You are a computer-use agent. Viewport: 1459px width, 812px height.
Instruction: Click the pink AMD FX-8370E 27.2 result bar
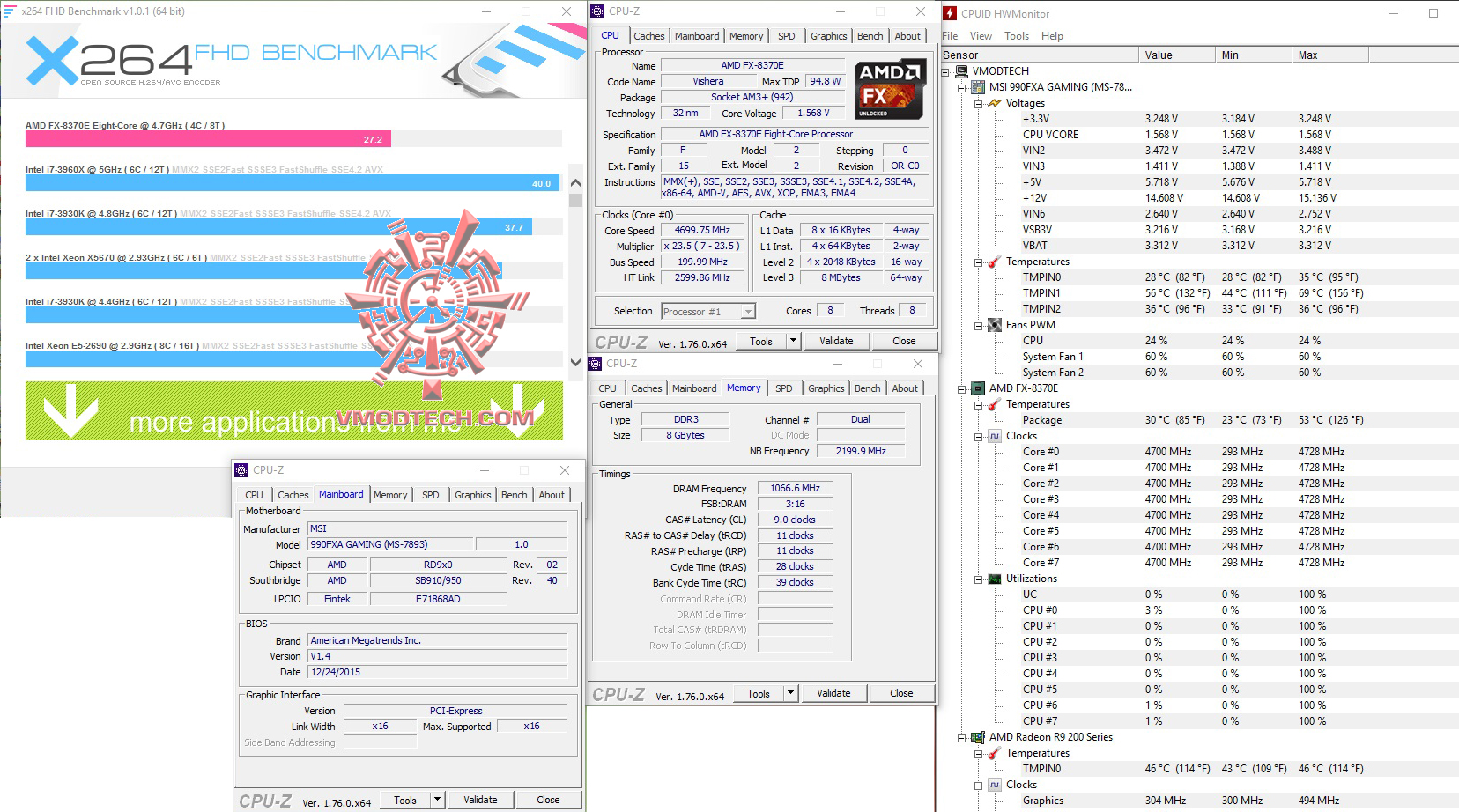click(x=208, y=139)
